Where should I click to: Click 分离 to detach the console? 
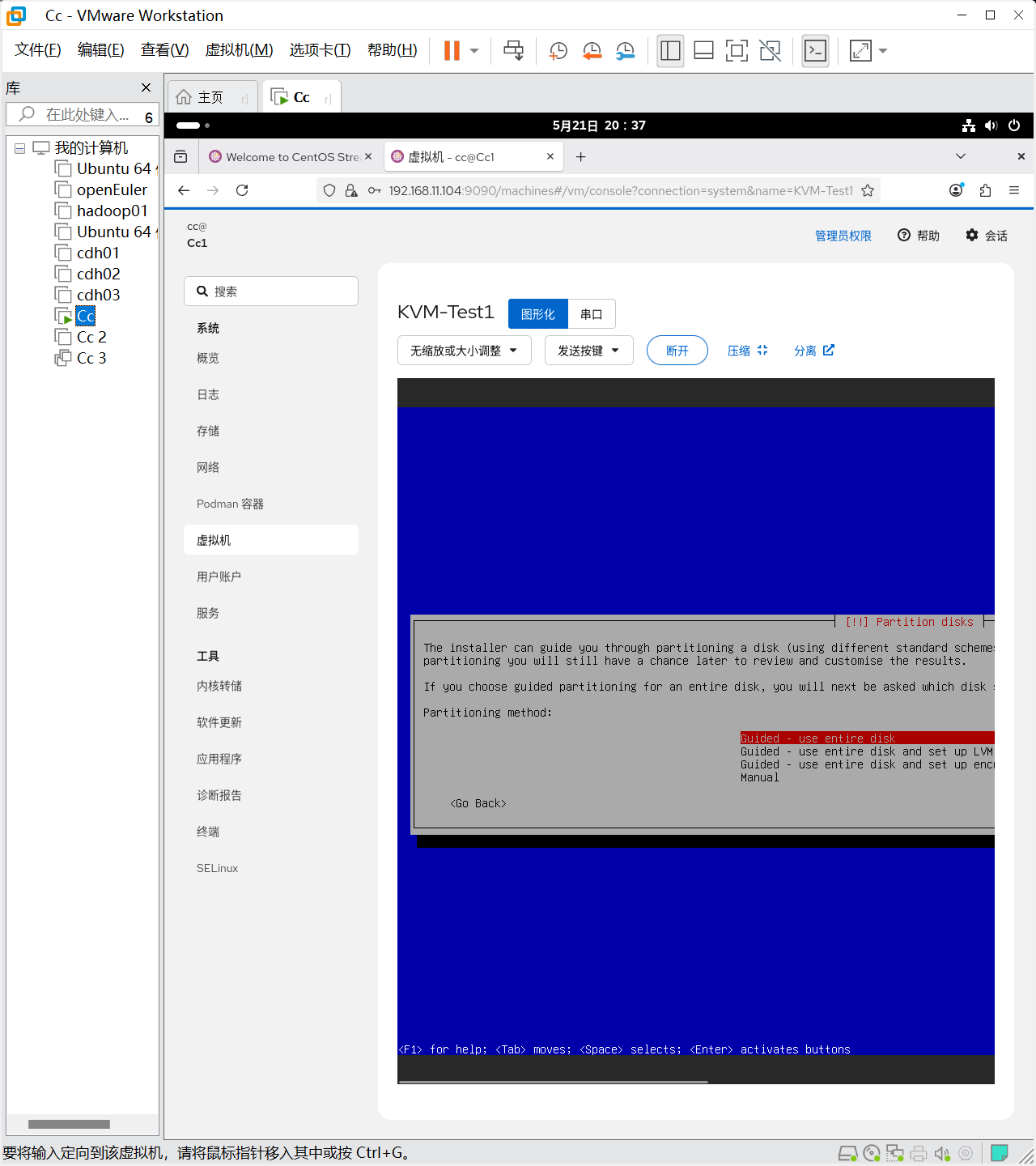pyautogui.click(x=813, y=351)
